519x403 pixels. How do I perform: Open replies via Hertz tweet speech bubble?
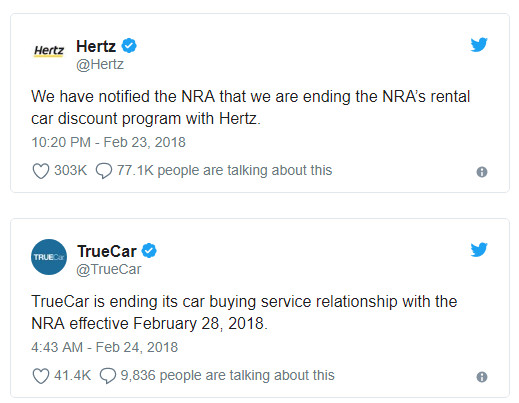point(104,171)
